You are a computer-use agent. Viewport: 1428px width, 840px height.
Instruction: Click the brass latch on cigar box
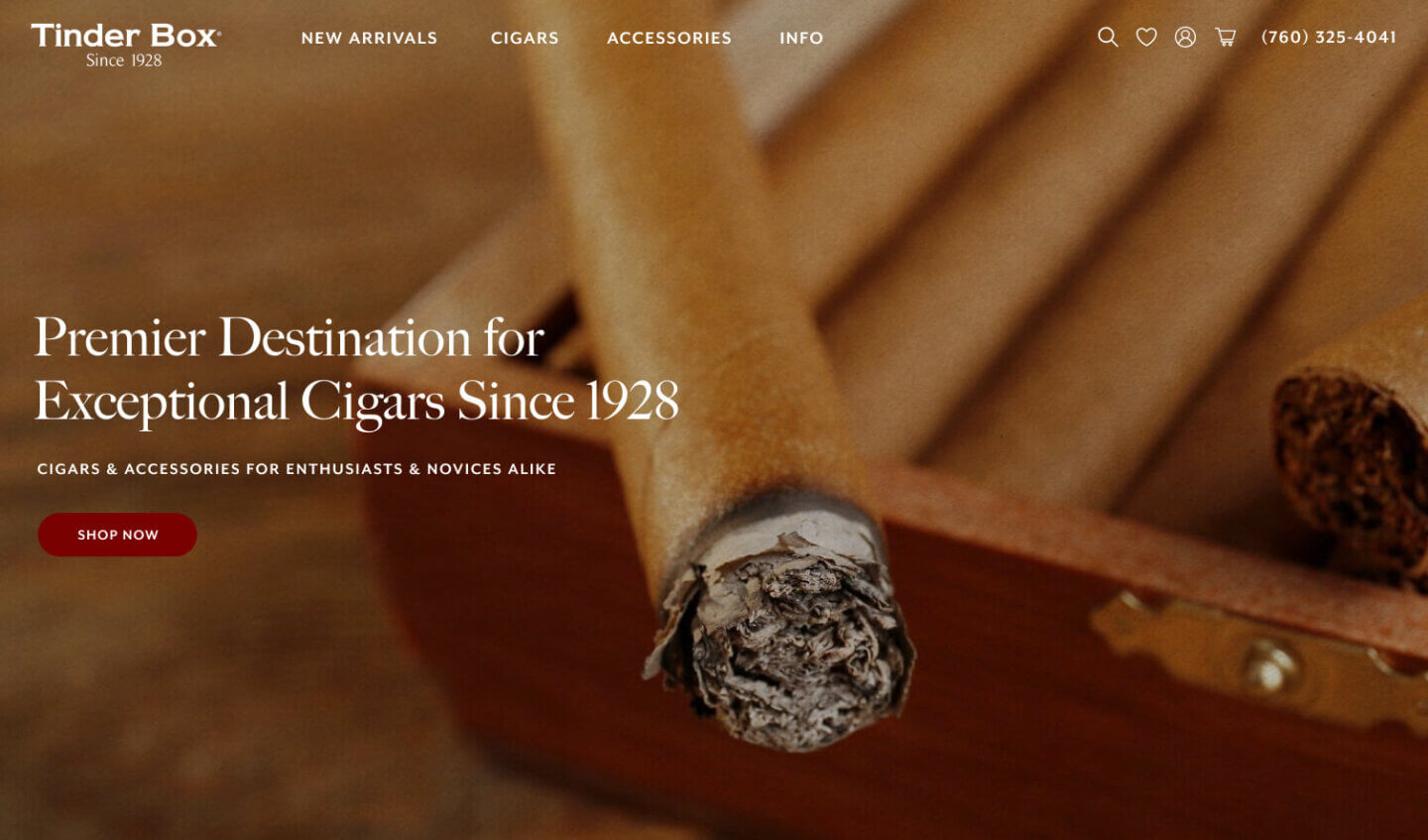click(1259, 658)
